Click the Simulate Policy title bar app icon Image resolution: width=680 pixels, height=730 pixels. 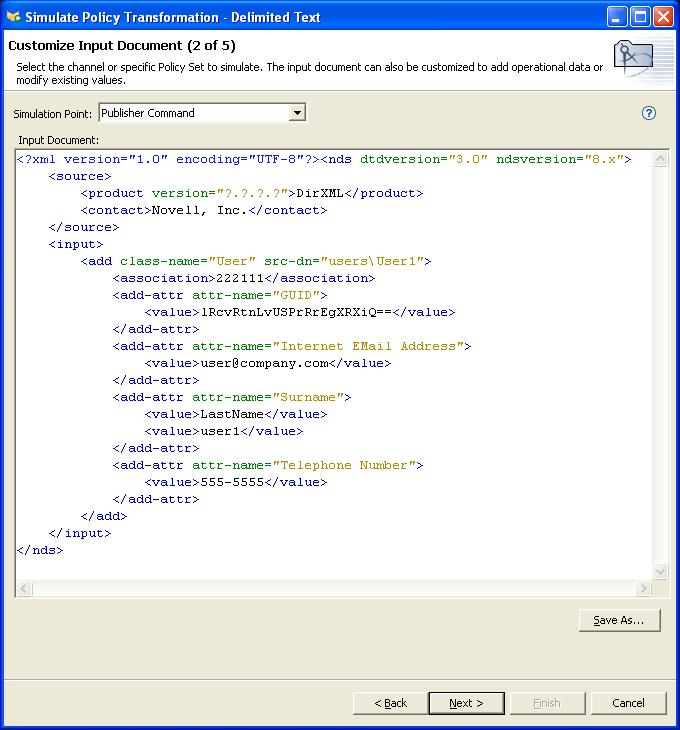click(13, 17)
